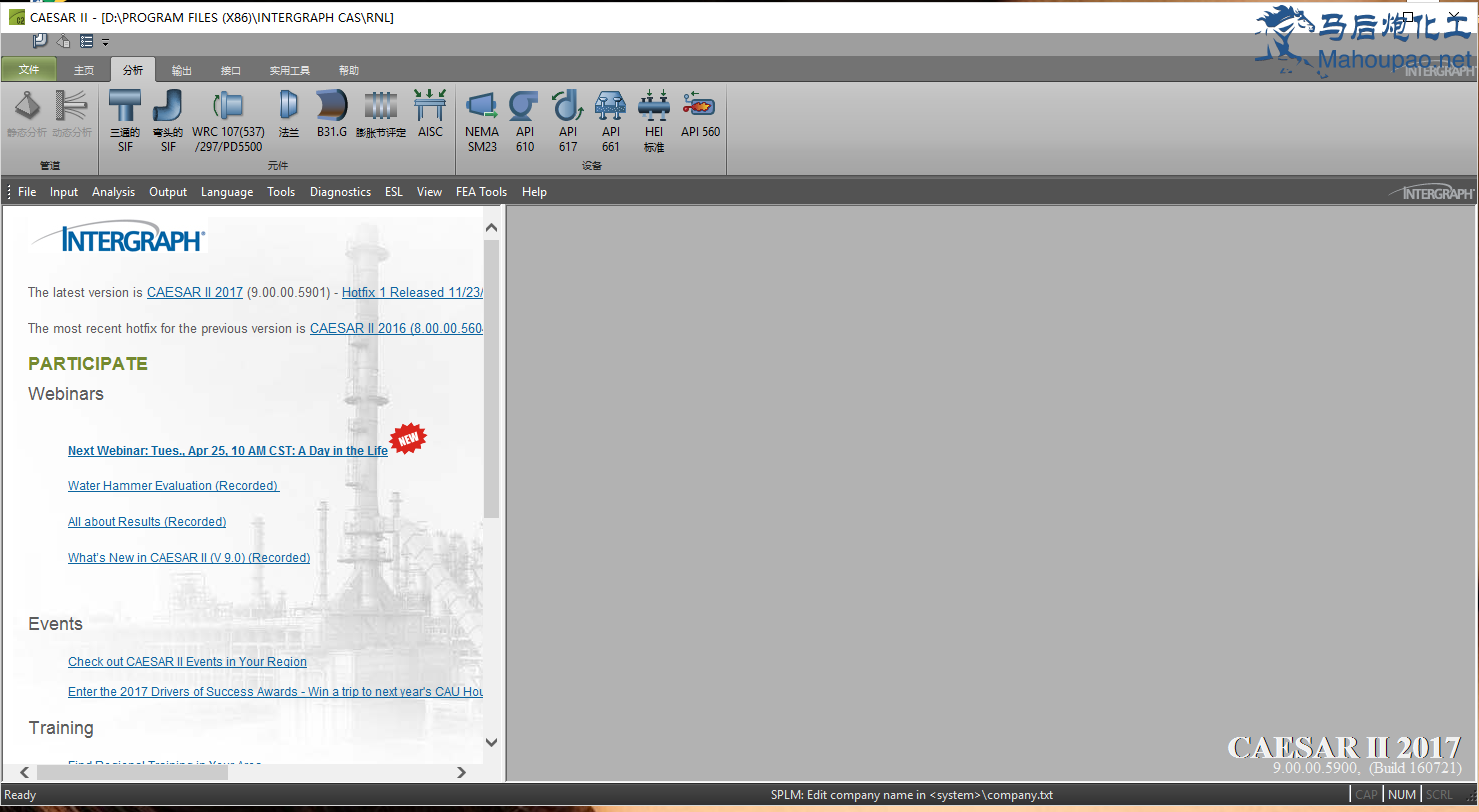Select the 分析 ribbon tab
Image resolution: width=1479 pixels, height=812 pixels.
(133, 70)
